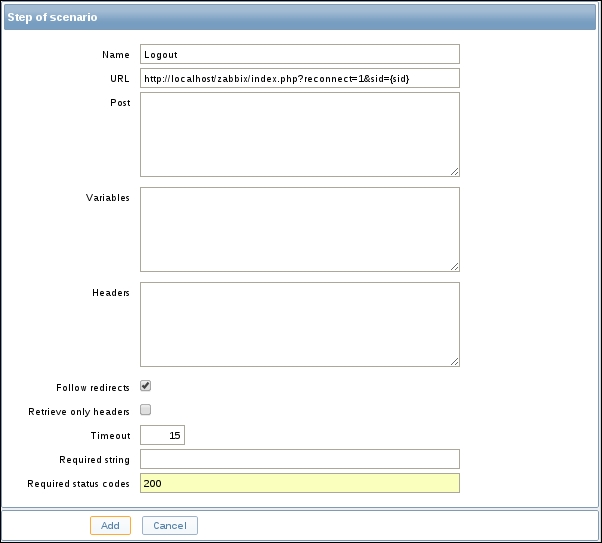
Task: Click the Follow redirects label
Action: 94,387
